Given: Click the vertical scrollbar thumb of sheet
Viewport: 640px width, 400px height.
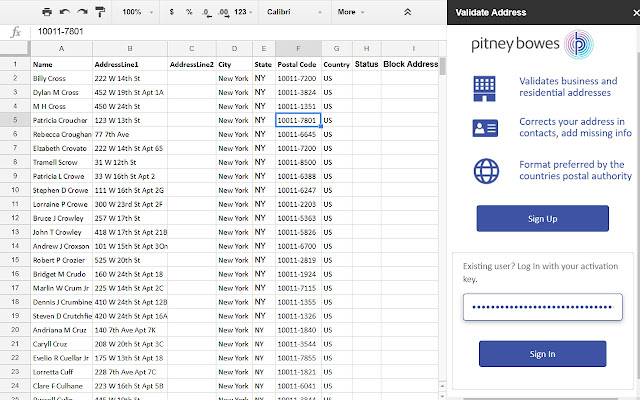Looking at the screenshot, I should coord(442,66).
